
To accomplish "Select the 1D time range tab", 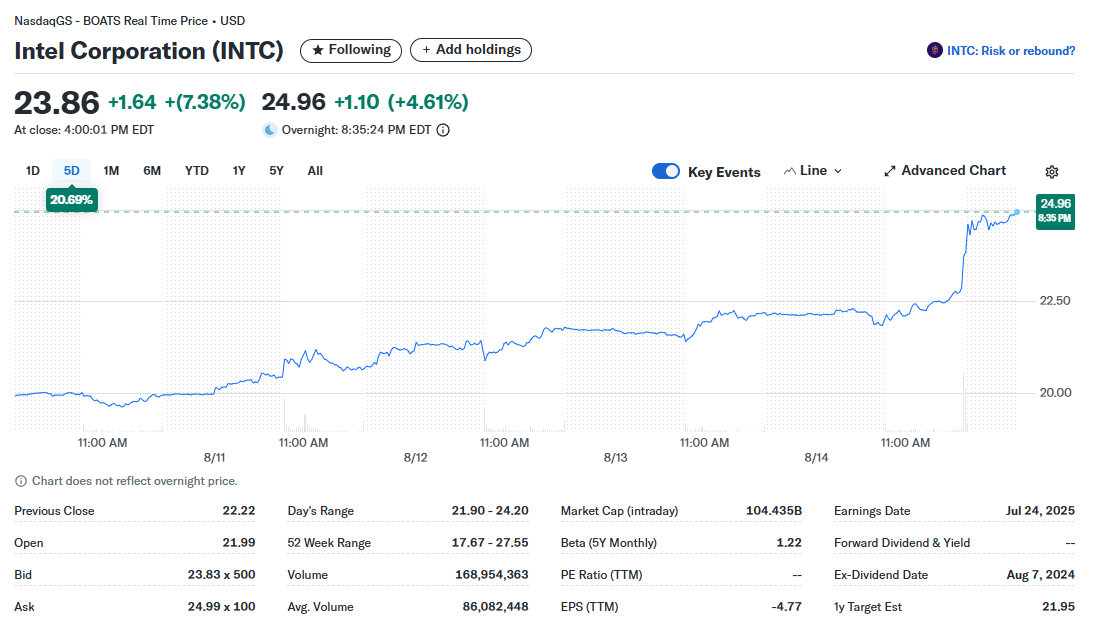I will (x=33, y=171).
